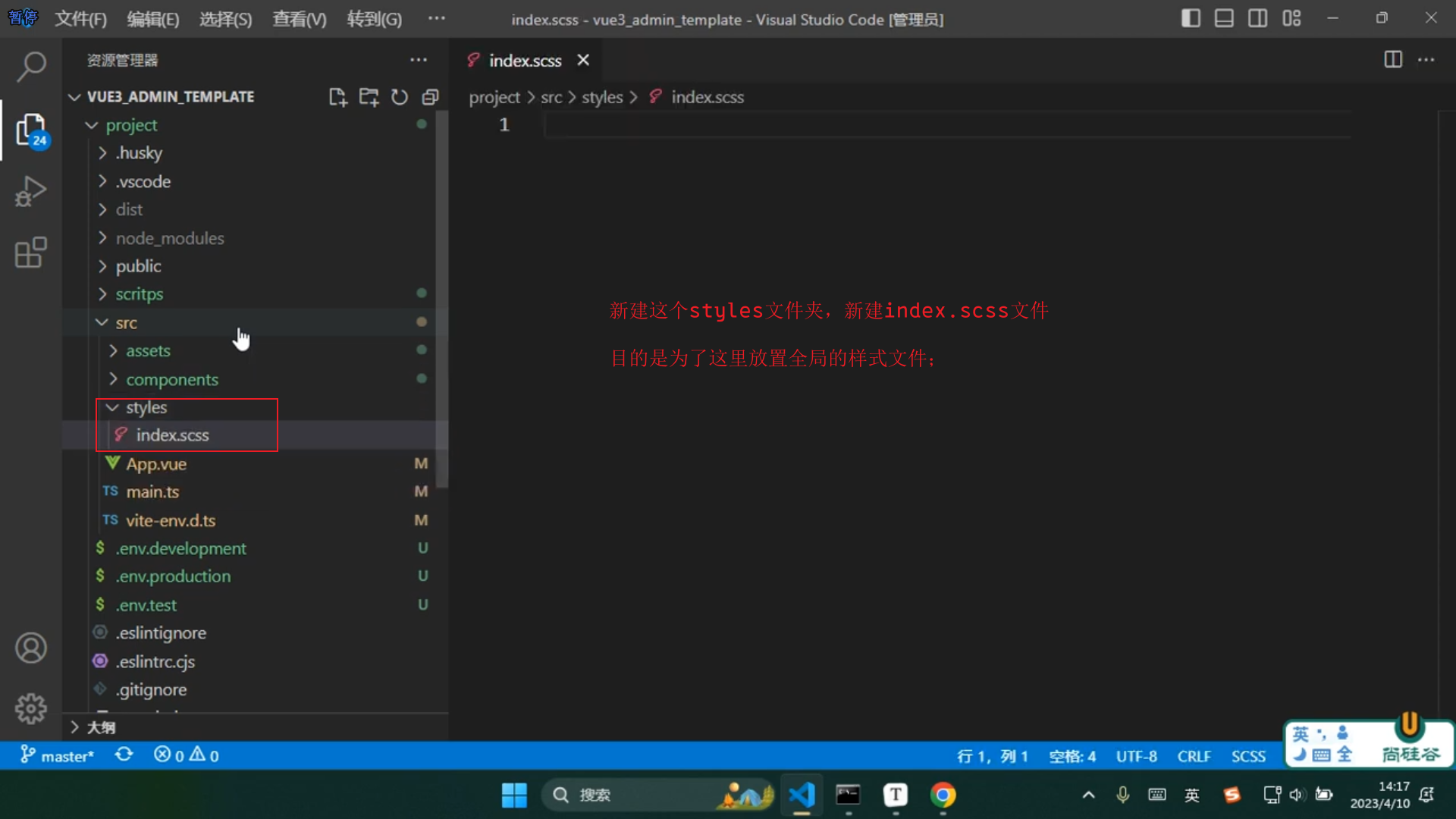The width and height of the screenshot is (1456, 819).
Task: Open the Run and Debug view
Action: point(31,191)
